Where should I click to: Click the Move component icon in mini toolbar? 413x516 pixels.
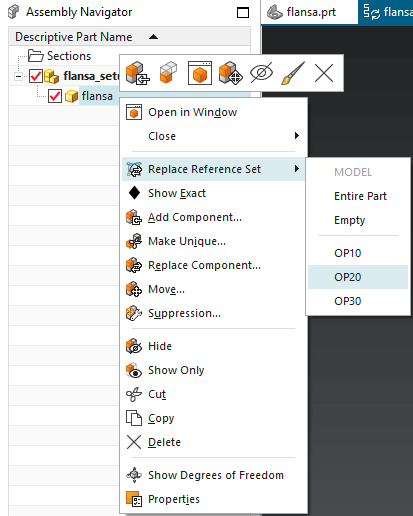coord(230,73)
